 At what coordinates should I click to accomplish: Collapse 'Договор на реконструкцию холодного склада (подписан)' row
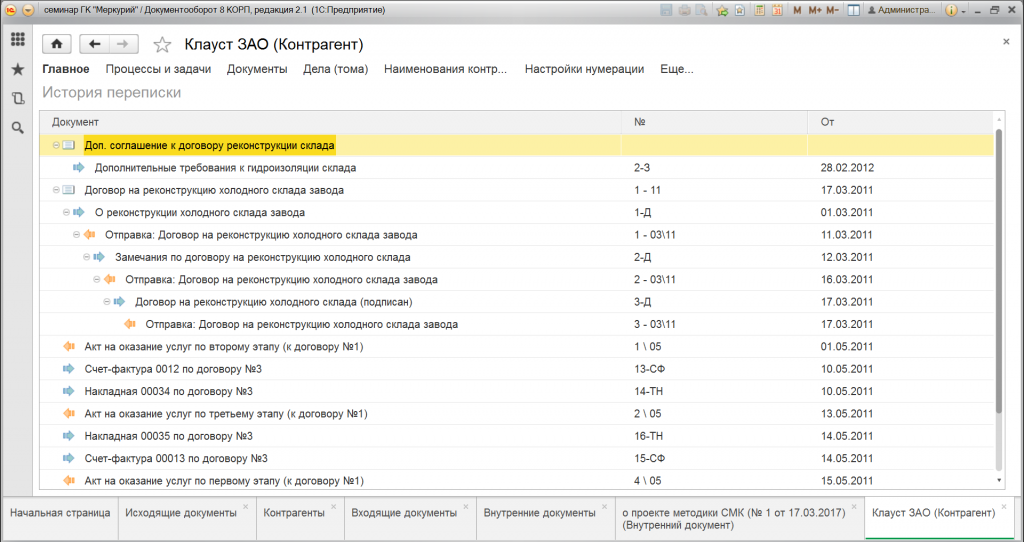(107, 302)
